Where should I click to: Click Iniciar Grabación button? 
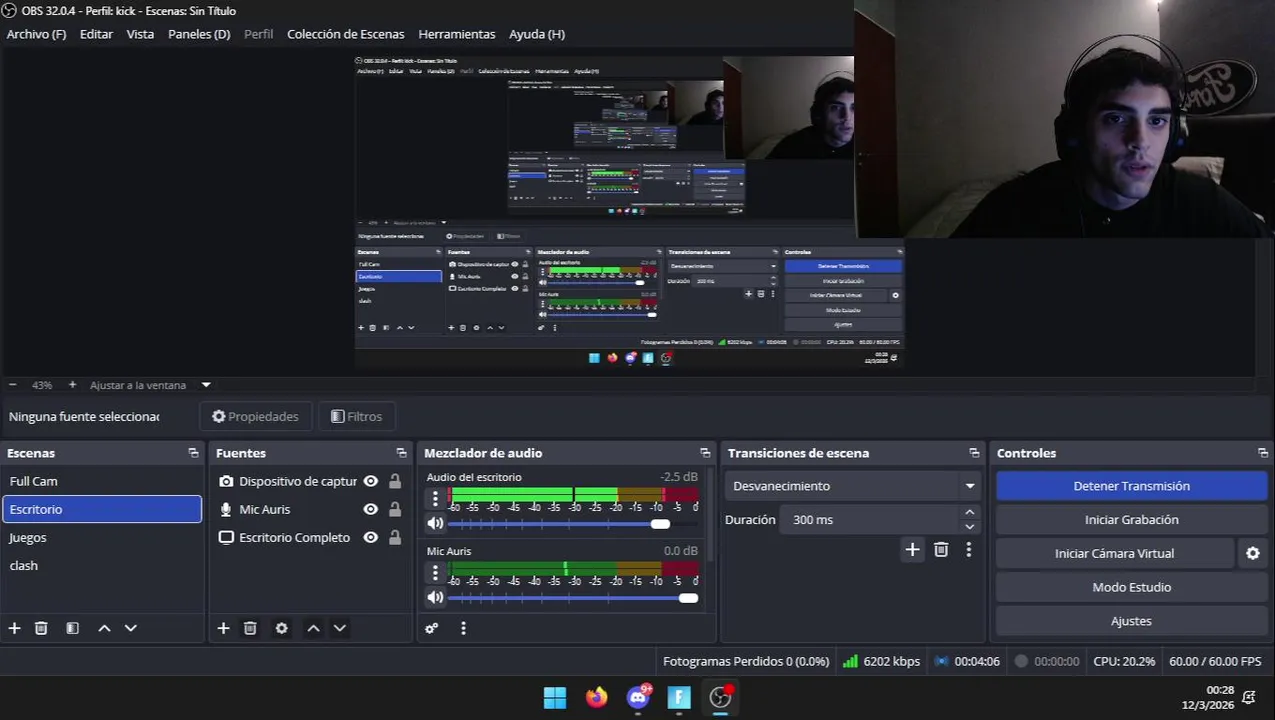(1131, 520)
